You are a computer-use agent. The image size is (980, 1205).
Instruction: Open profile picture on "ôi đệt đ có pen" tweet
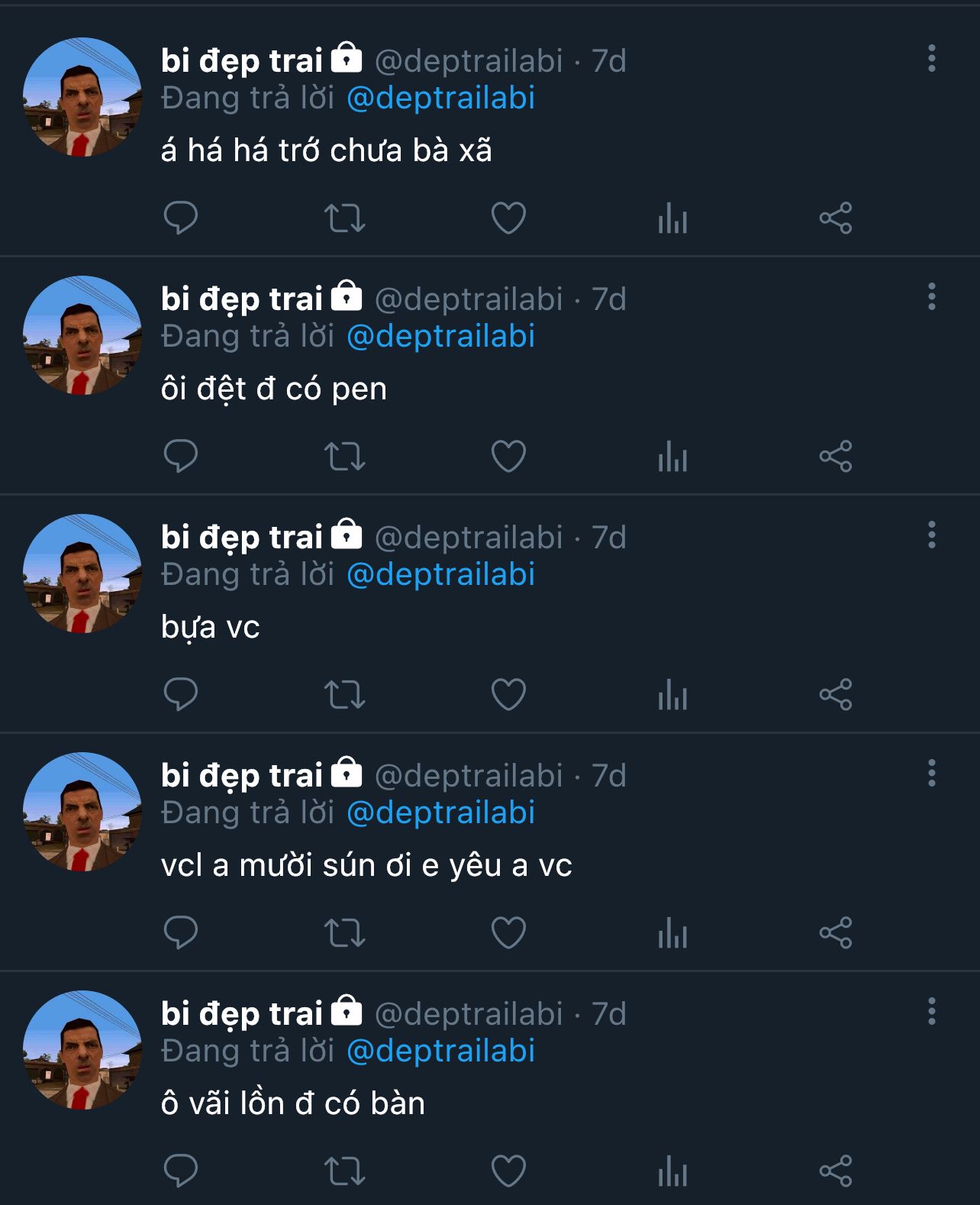point(82,335)
